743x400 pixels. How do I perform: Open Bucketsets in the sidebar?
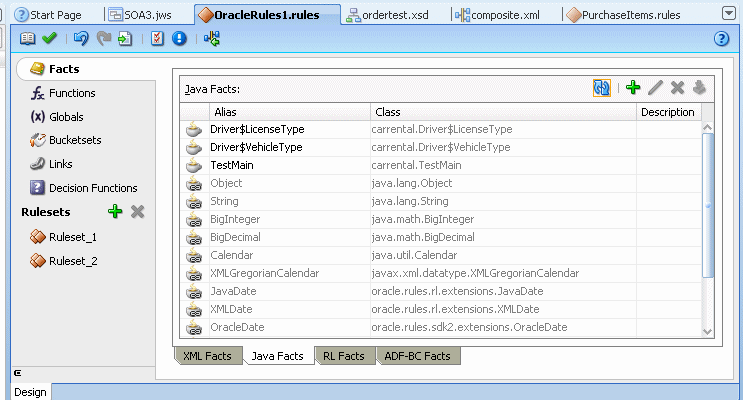(65, 140)
